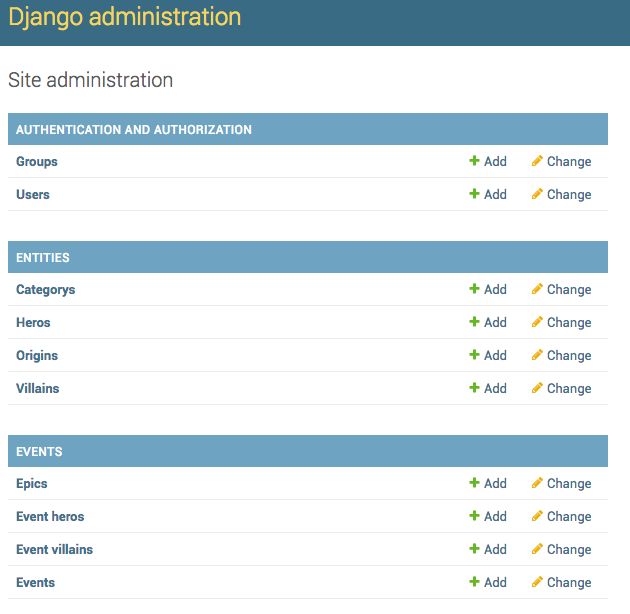
Task: Click the pencil icon in Villains row
Action: (537, 387)
